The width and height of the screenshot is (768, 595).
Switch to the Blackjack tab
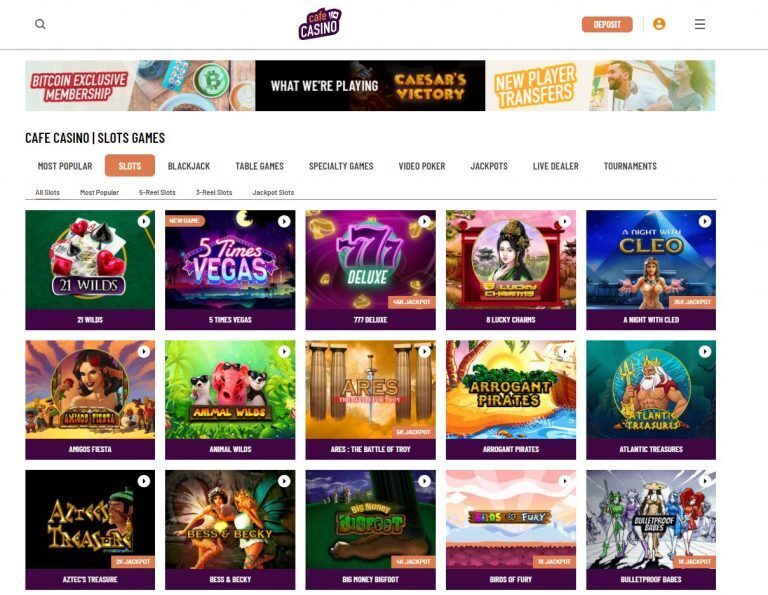pyautogui.click(x=189, y=166)
